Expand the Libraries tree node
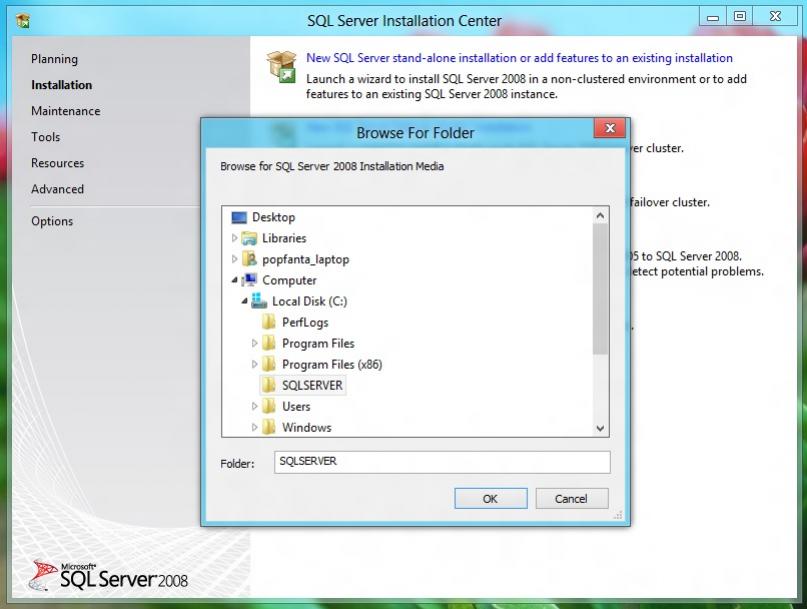807x609 pixels. point(234,238)
